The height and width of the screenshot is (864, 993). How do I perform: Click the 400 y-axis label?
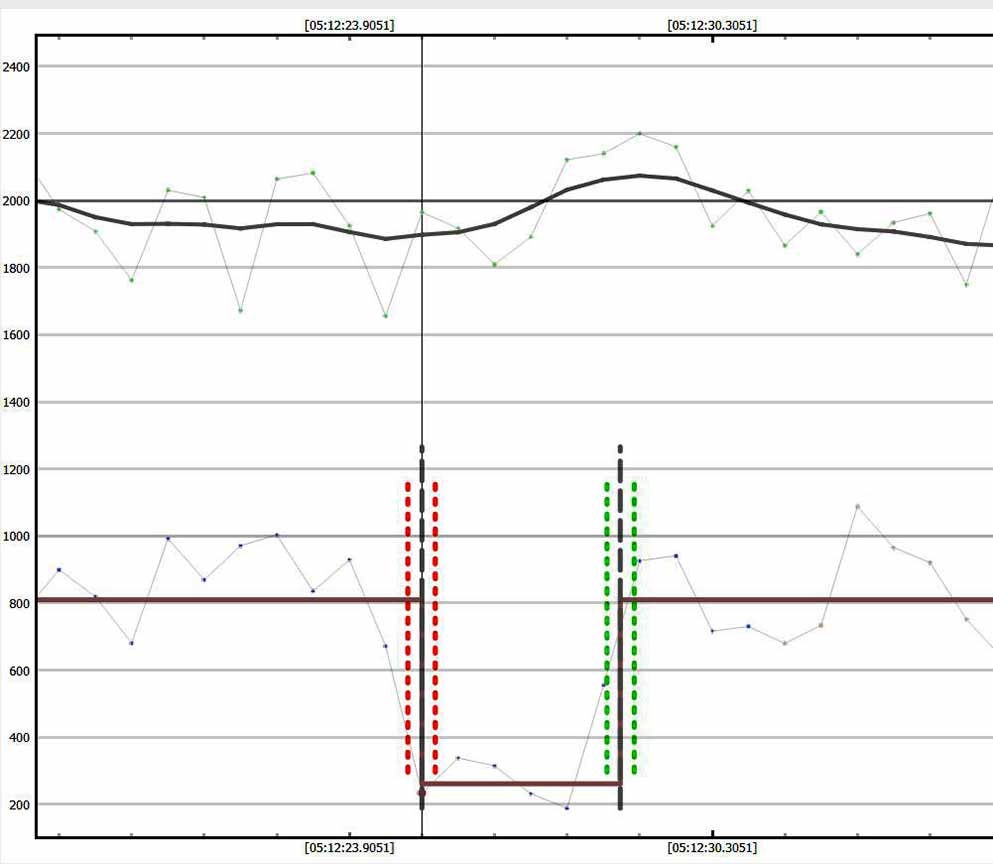[19, 738]
